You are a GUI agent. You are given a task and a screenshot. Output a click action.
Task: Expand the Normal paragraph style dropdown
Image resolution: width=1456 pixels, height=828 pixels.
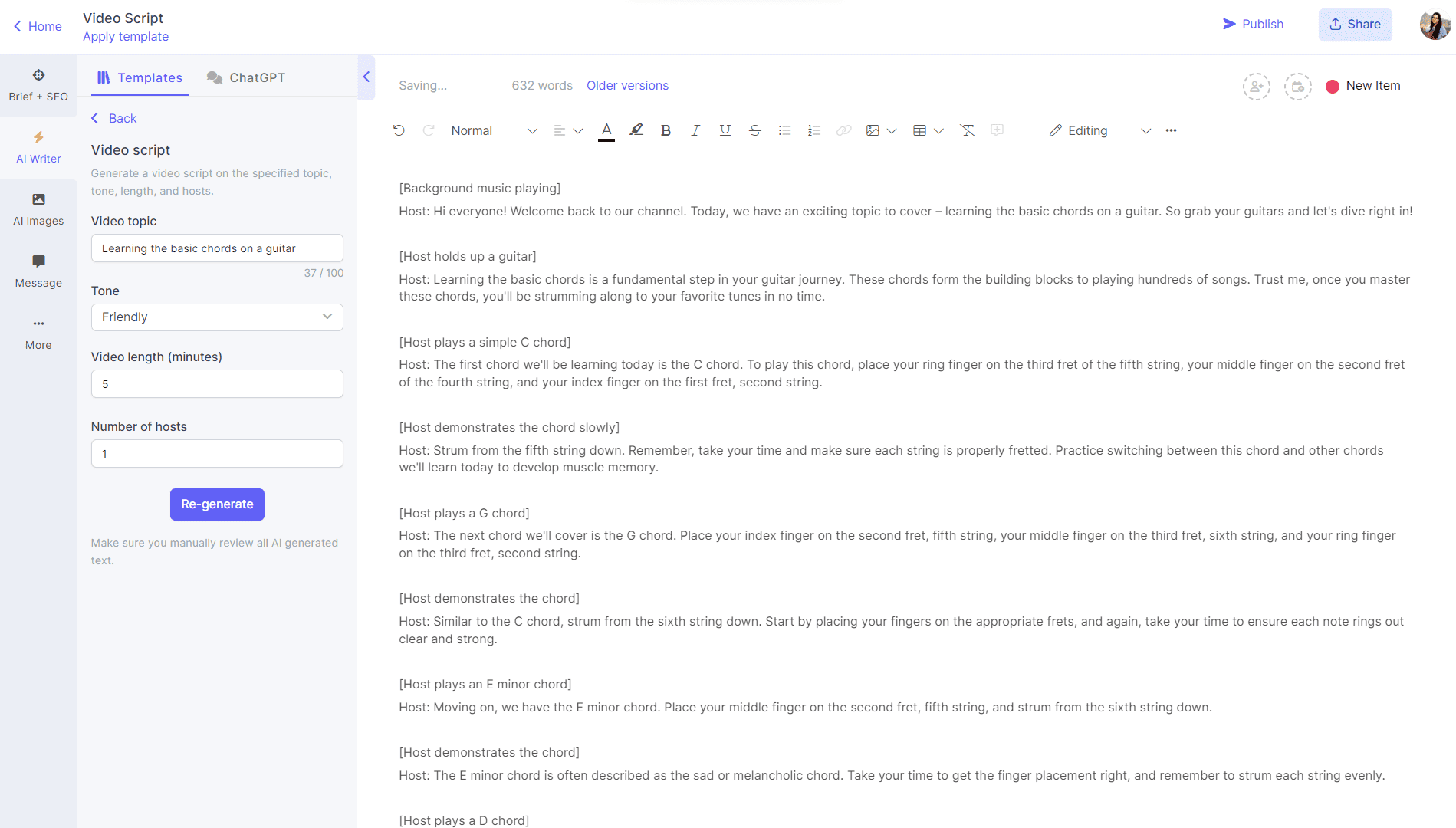tap(493, 130)
